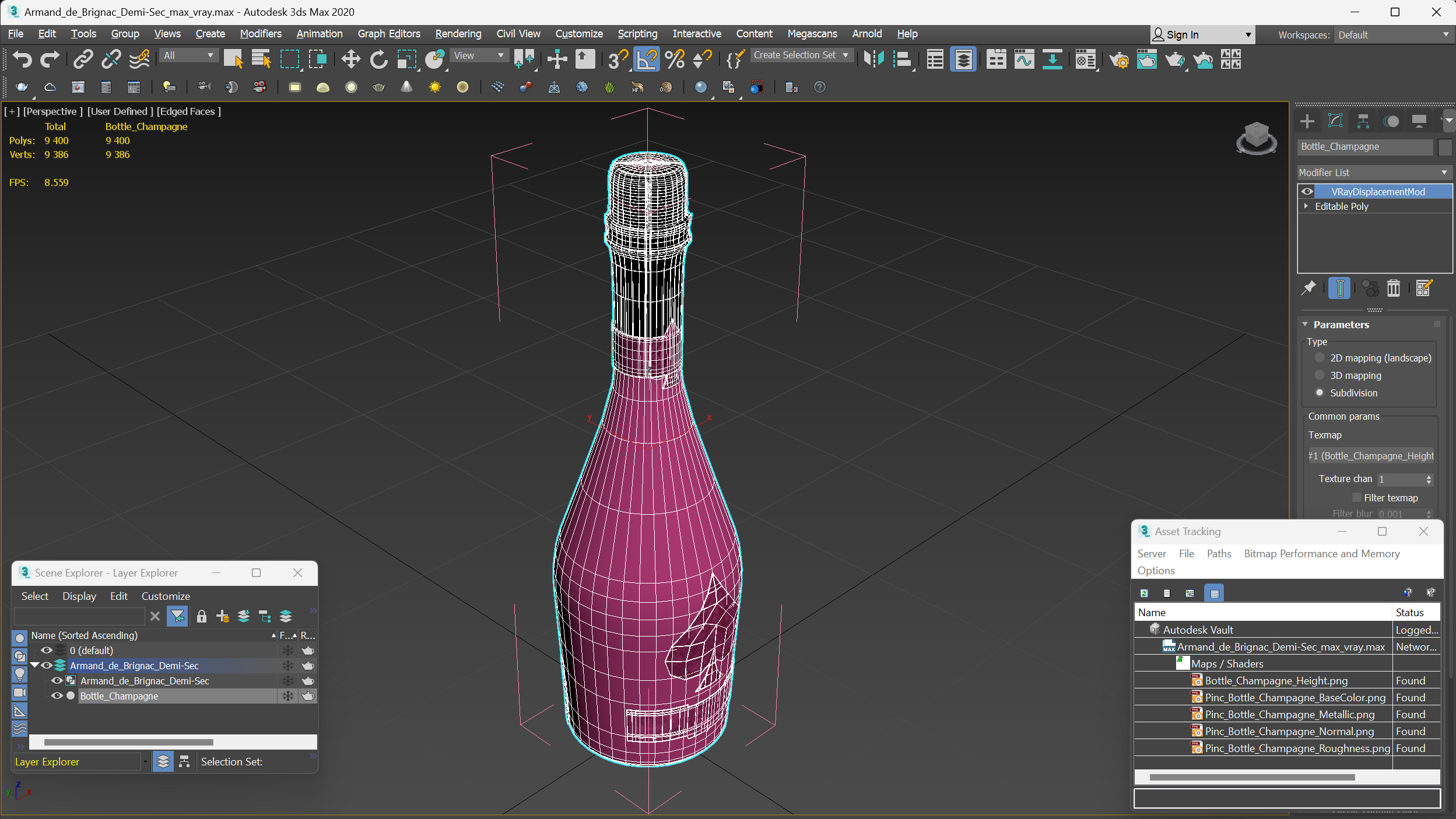Enable the Filter texmap checkbox
The width and height of the screenshot is (1456, 819).
1356,497
